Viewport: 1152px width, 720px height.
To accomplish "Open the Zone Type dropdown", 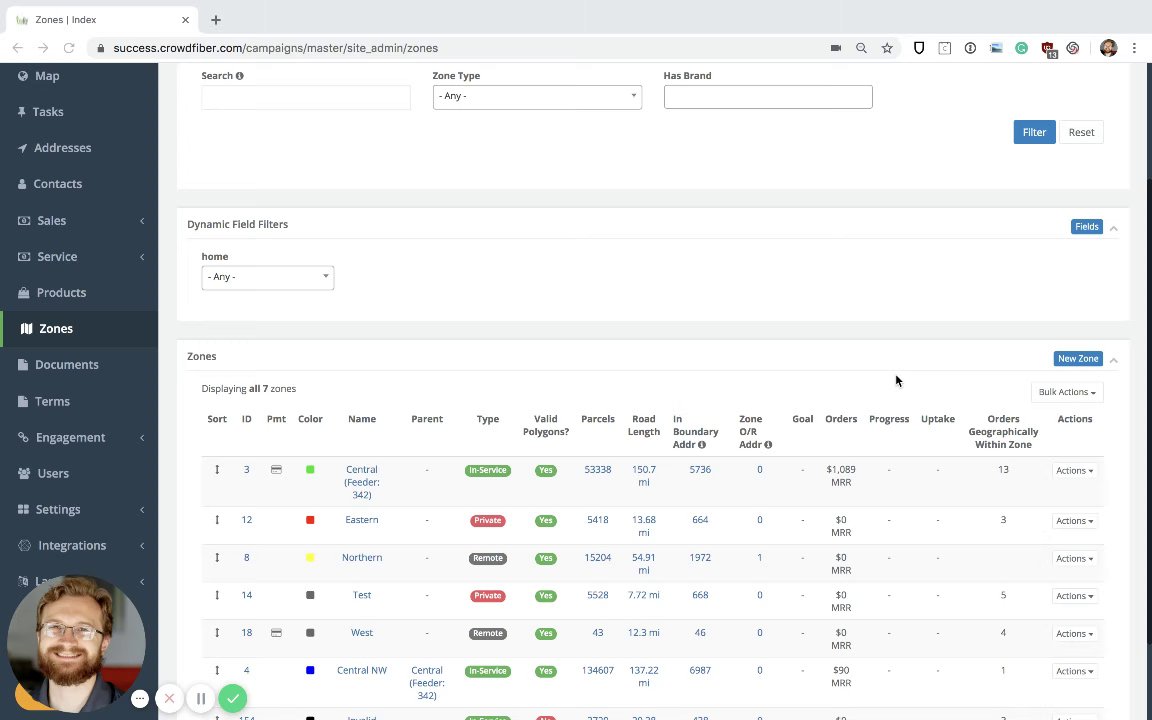I will coord(537,96).
